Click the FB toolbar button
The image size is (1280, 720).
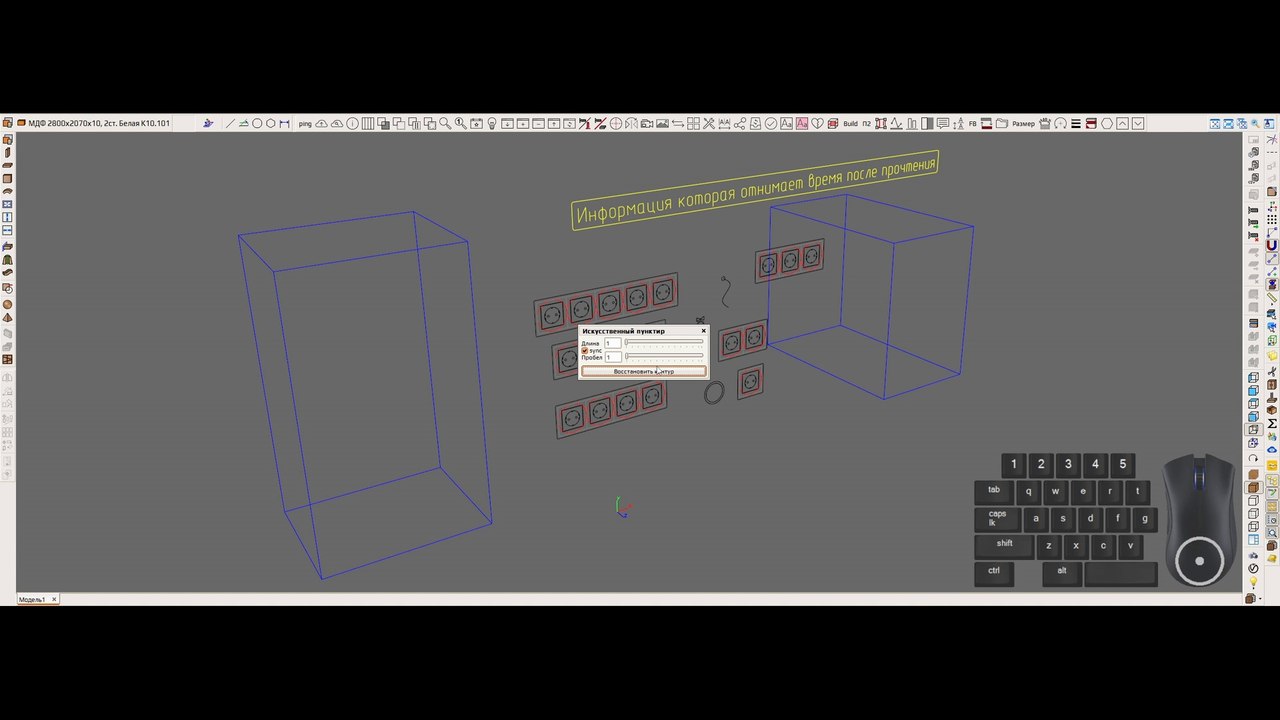(972, 124)
